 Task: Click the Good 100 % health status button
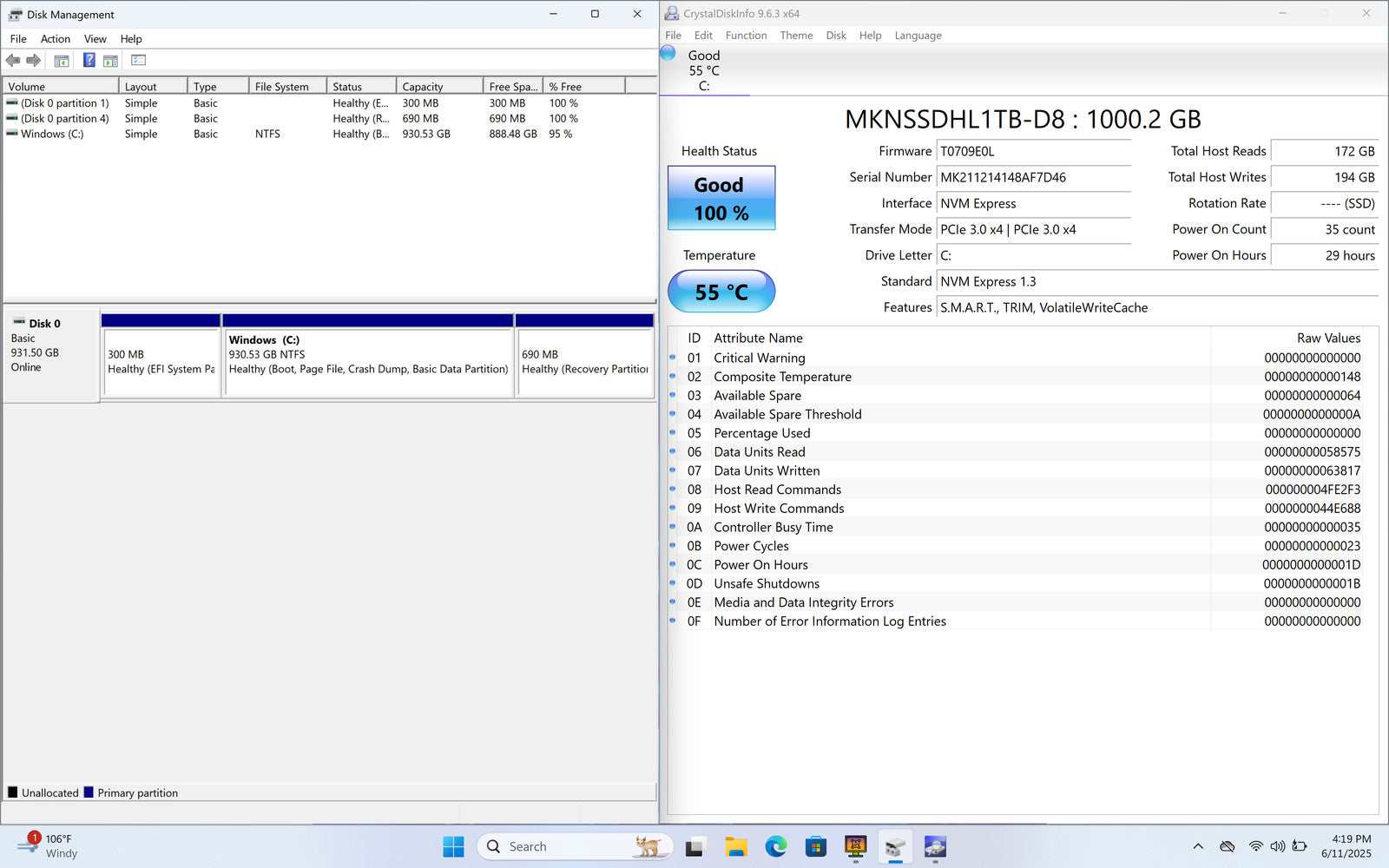click(721, 198)
